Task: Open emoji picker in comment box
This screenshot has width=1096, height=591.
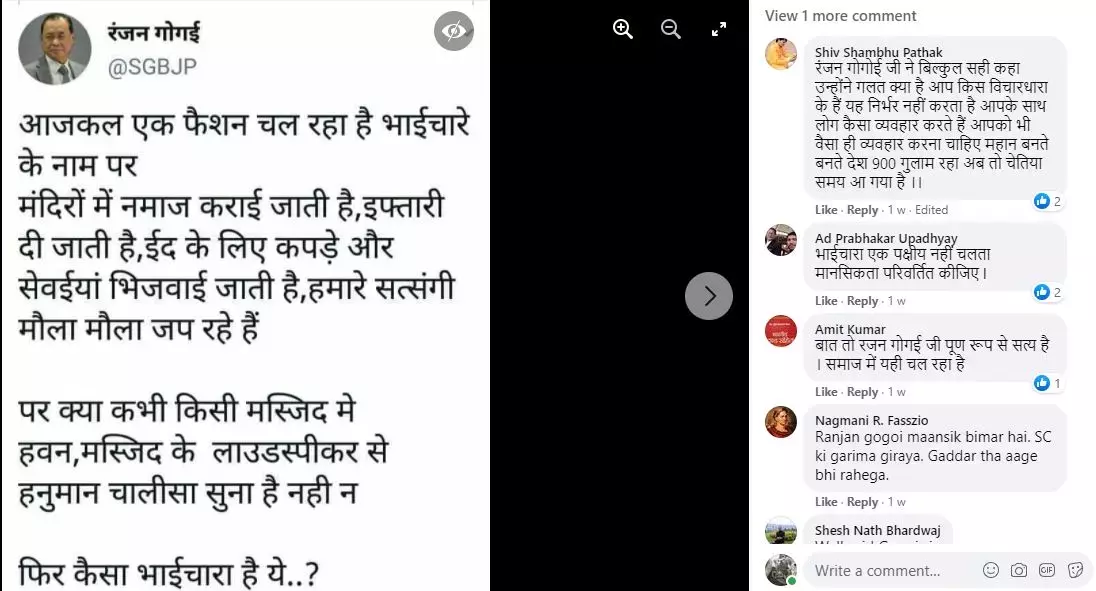Action: pyautogui.click(x=990, y=570)
